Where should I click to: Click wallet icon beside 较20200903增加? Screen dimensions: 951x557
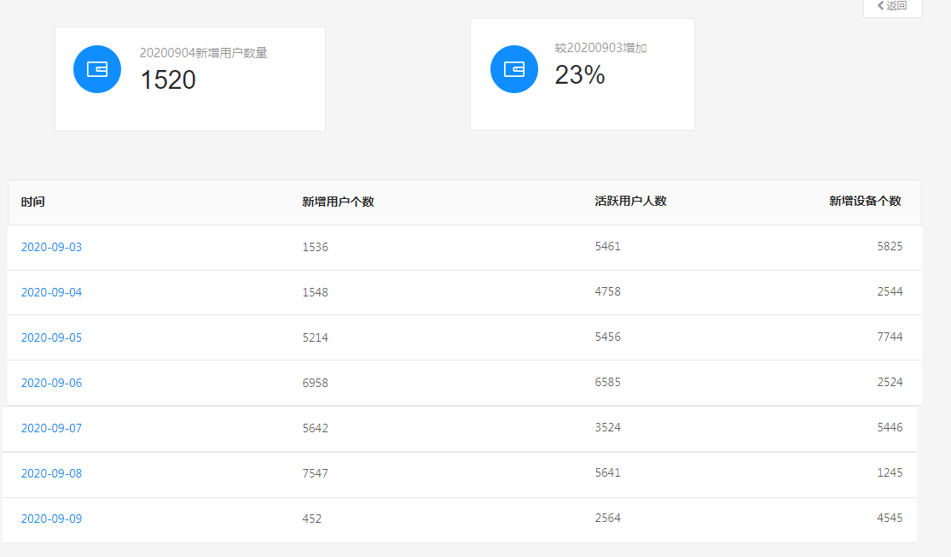tap(514, 69)
